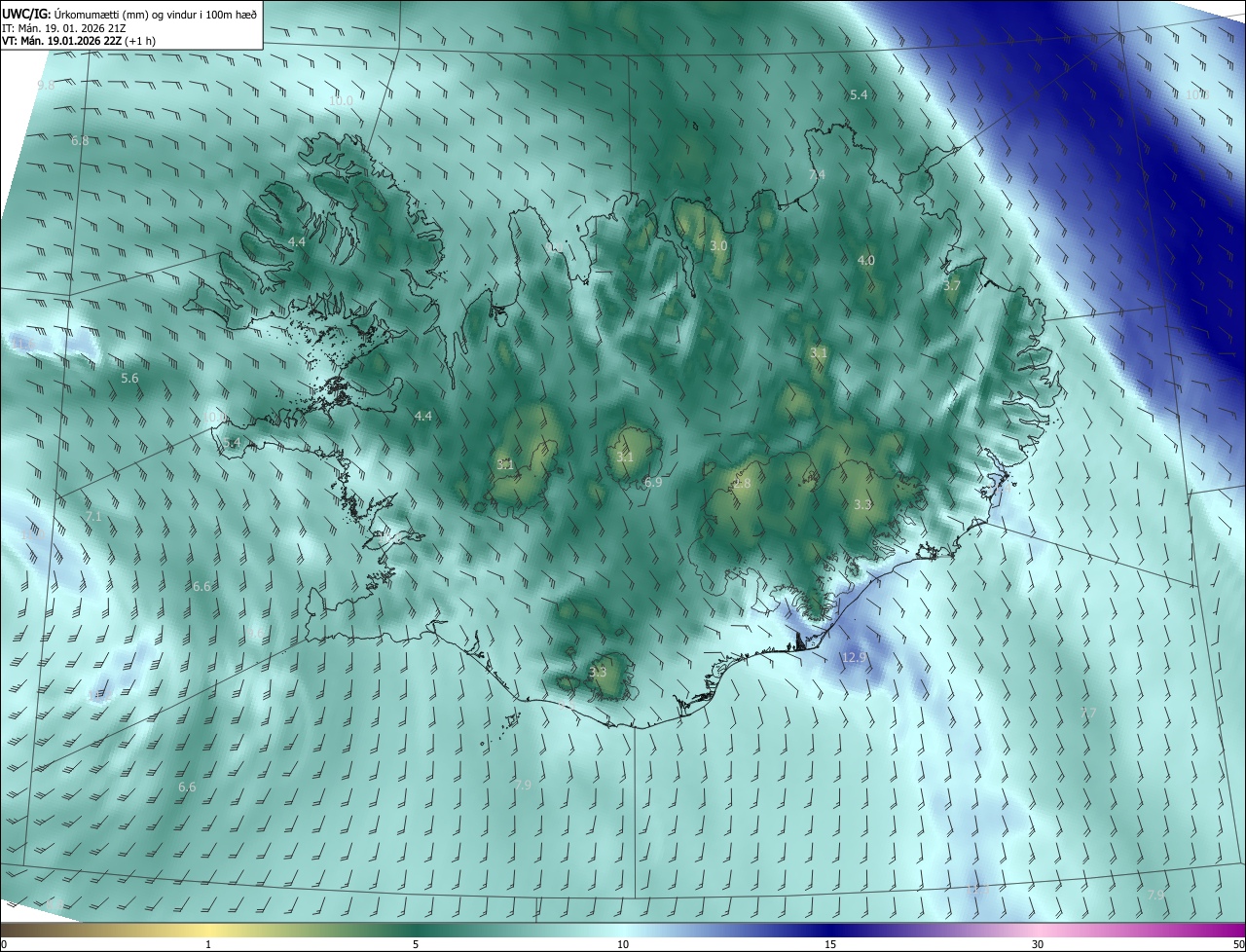Click the 9.8 value in the northwest corner
Image resolution: width=1246 pixels, height=952 pixels.
(46, 86)
